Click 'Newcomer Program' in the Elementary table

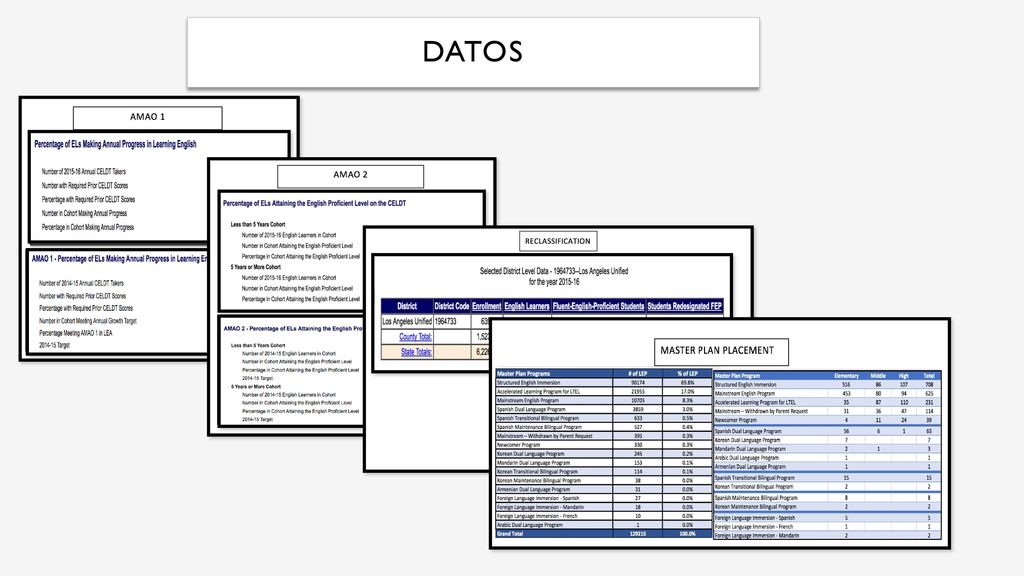(735, 421)
